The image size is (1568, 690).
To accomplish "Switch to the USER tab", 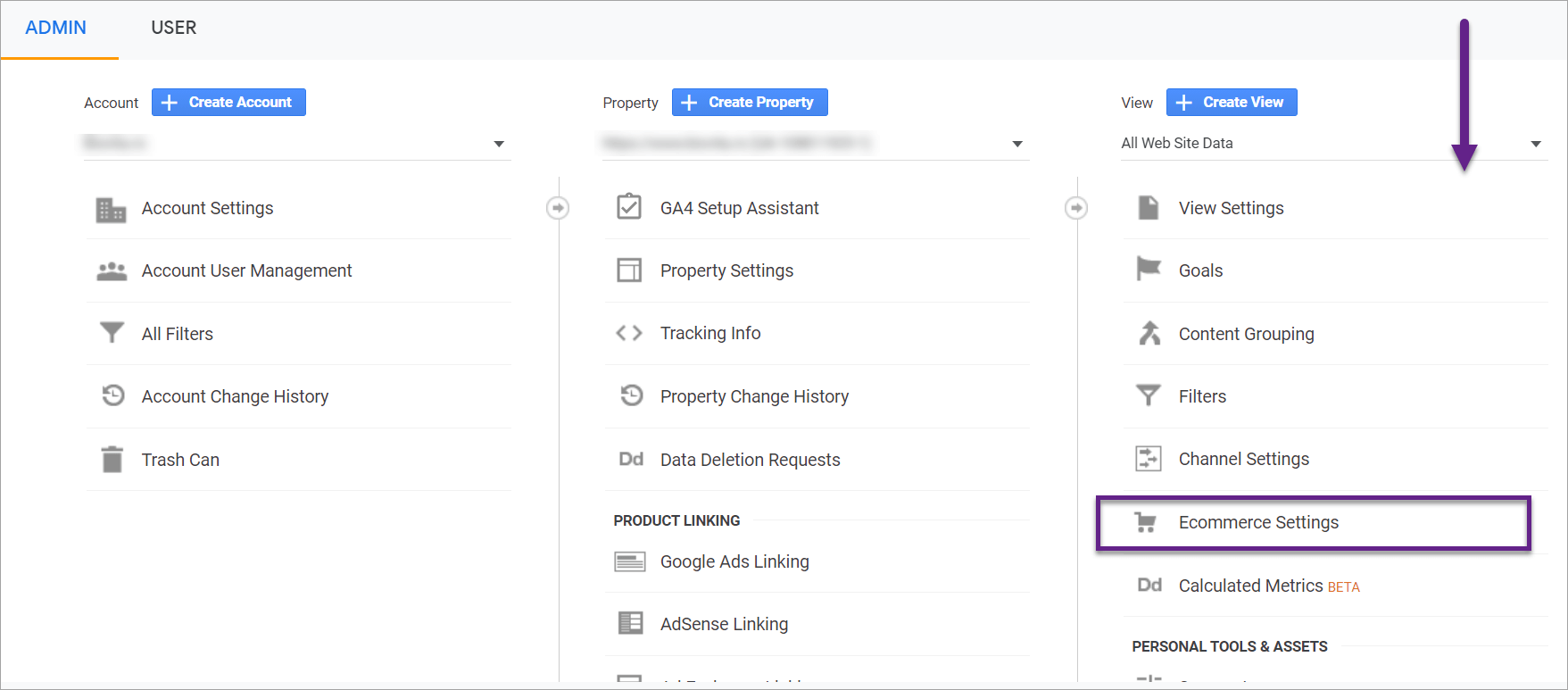I will click(173, 28).
